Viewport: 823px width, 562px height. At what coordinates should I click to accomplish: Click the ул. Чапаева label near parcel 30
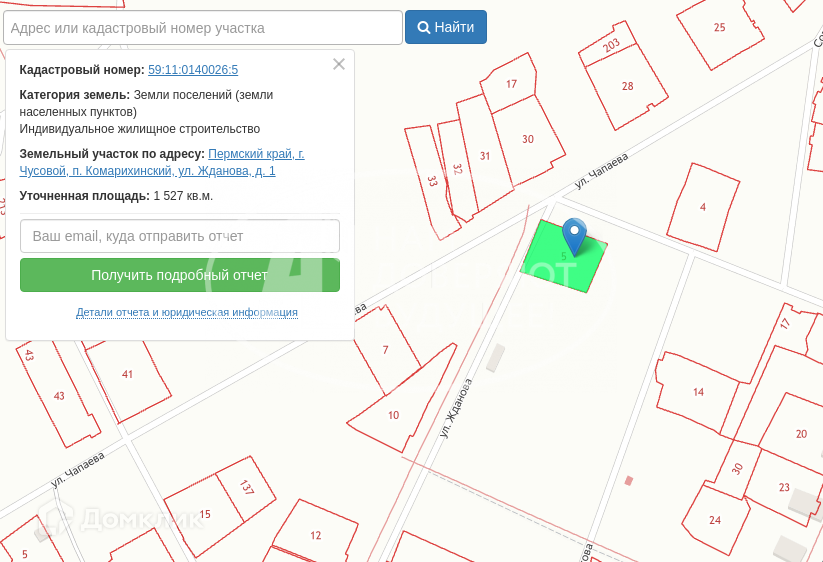click(602, 171)
